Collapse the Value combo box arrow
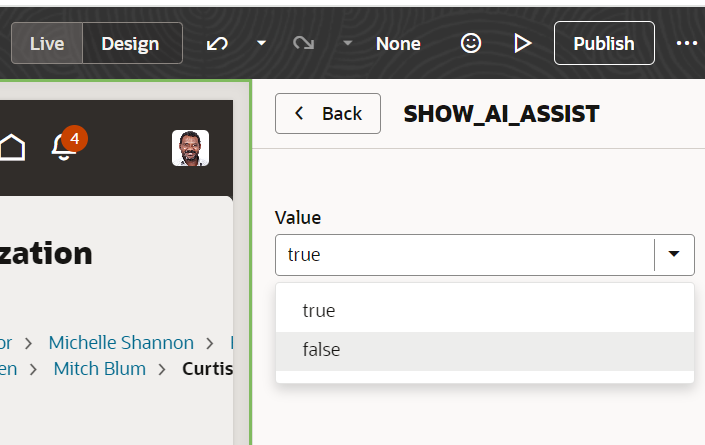Viewport: 705px width, 445px height. [674, 255]
